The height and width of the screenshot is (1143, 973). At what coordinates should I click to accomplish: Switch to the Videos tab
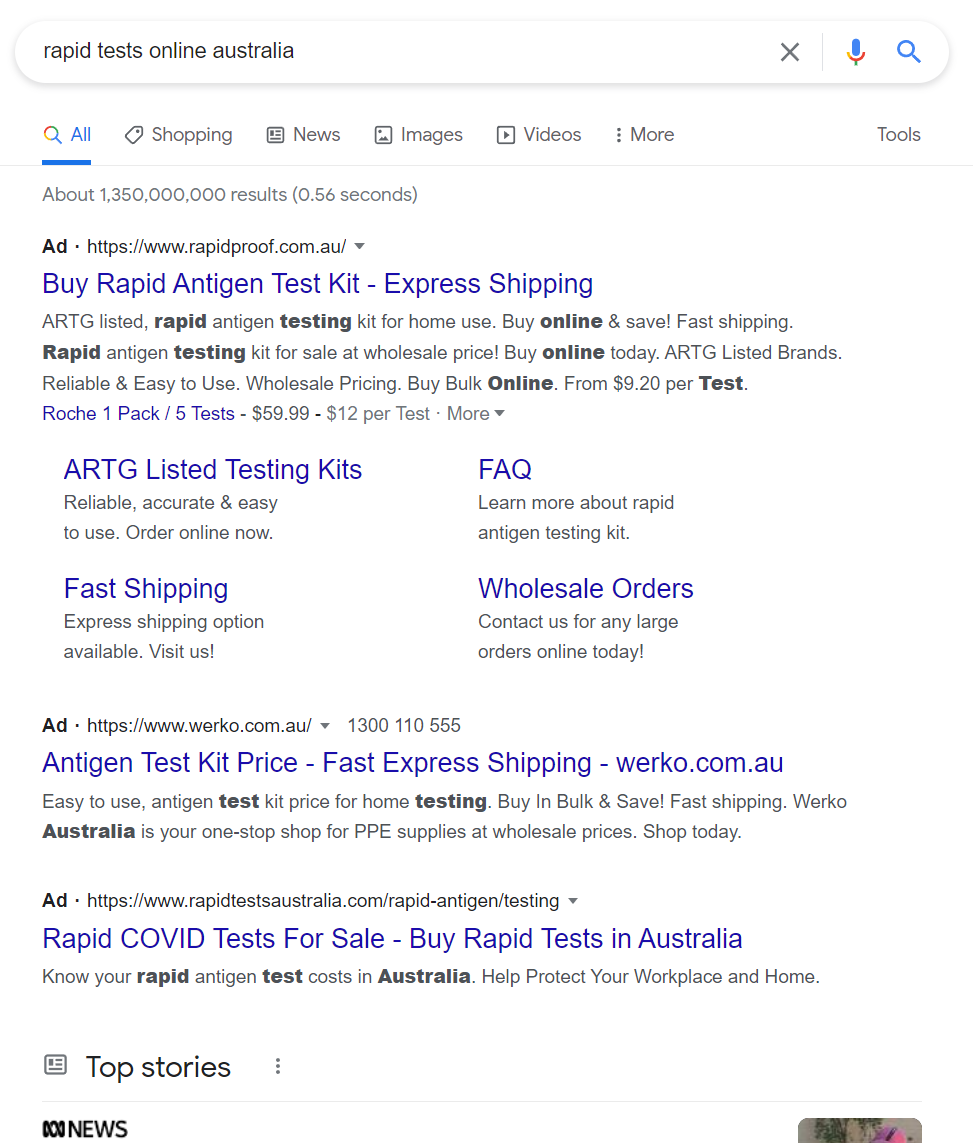(x=539, y=135)
